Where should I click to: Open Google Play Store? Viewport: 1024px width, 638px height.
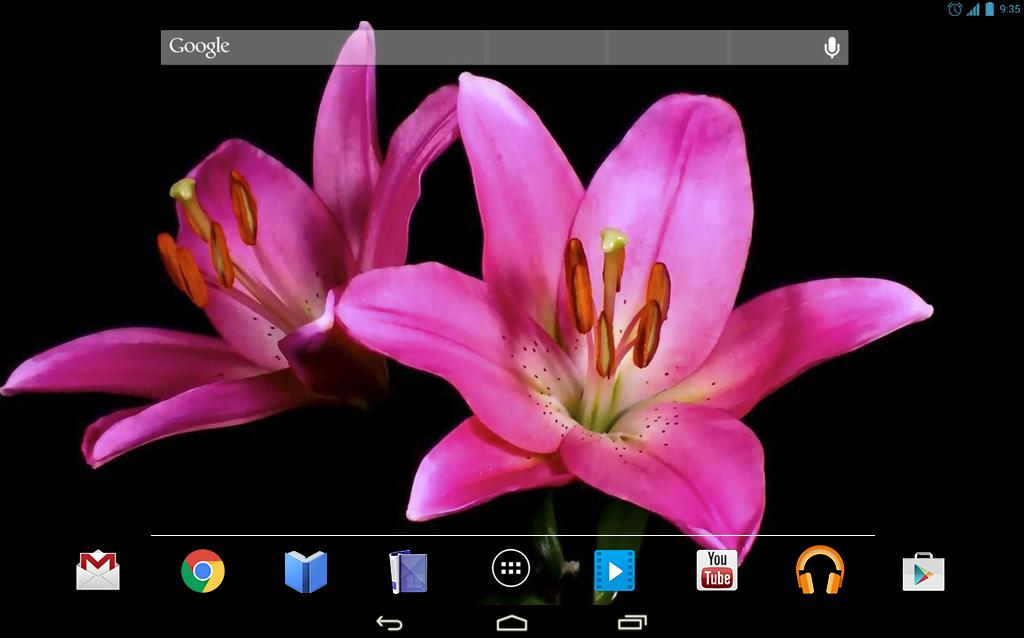923,571
